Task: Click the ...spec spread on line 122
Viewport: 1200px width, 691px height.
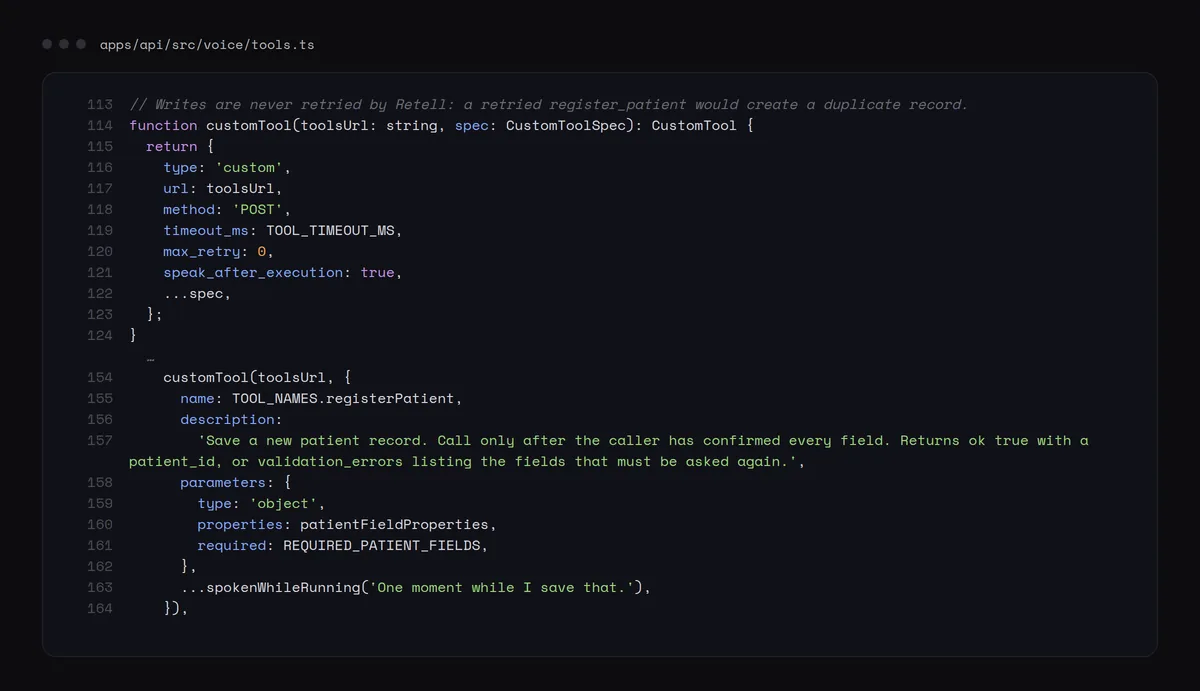Action: point(197,293)
